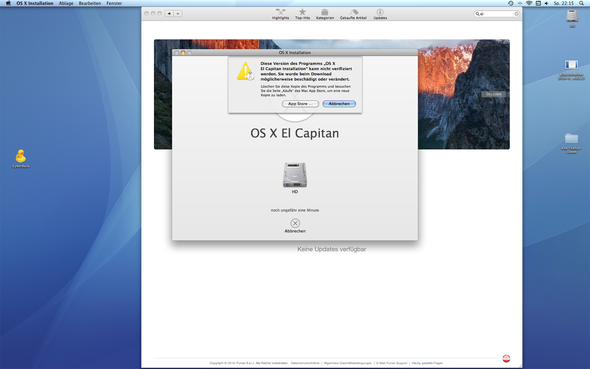Open the OS X Installation menu

35,3
